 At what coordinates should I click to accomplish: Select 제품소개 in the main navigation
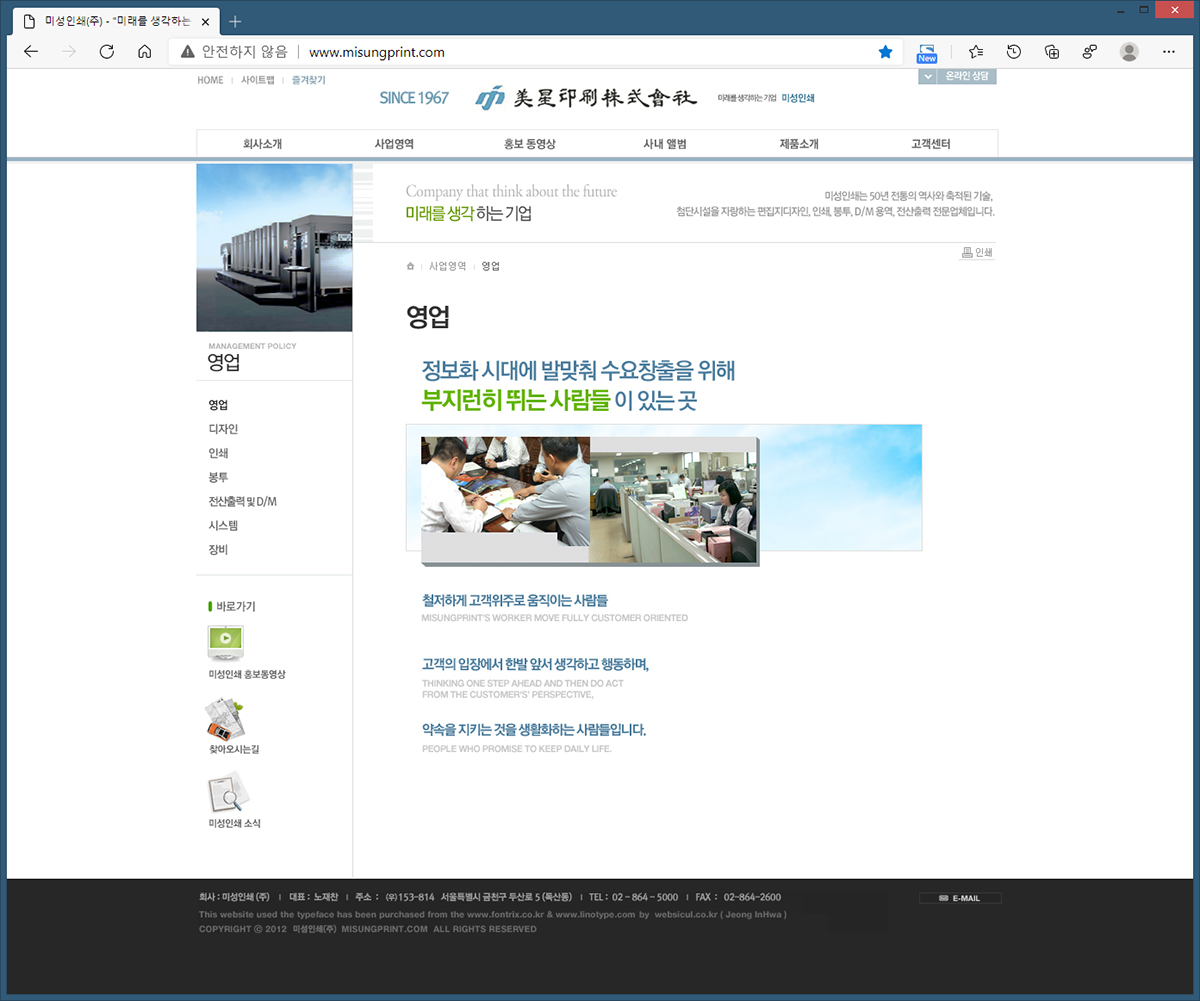(799, 144)
